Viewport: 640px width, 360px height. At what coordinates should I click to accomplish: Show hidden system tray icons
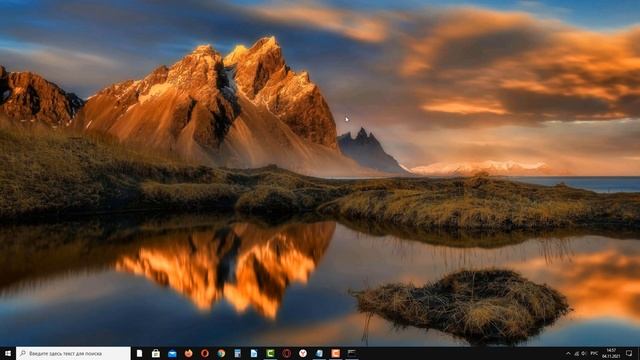coord(568,353)
